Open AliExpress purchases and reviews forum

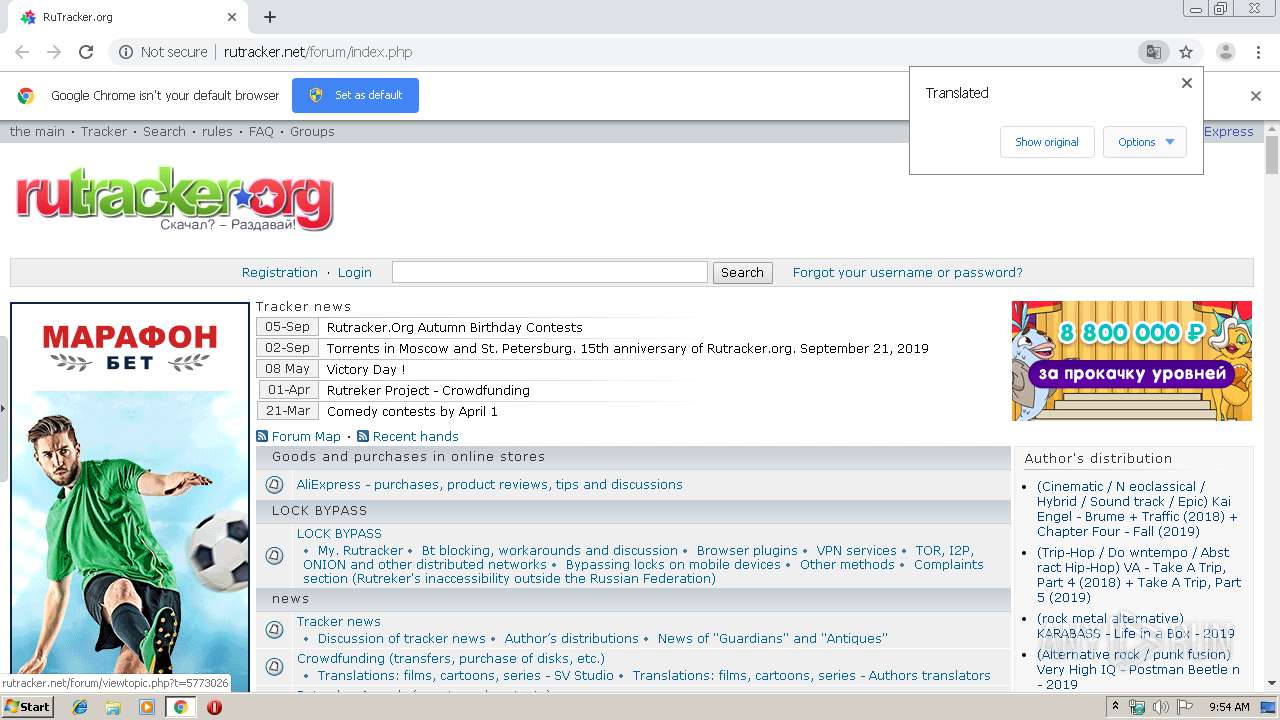(x=490, y=484)
